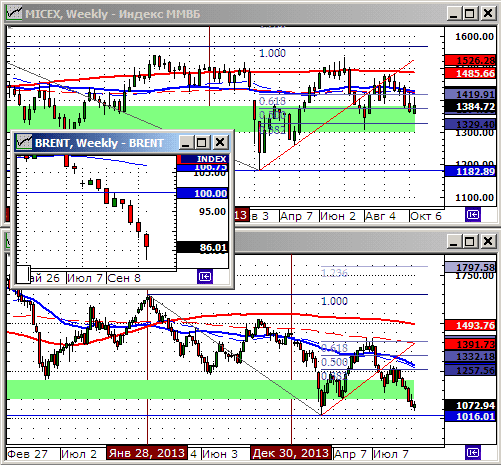Maximize the BRENT Weekly window

pyautogui.click(x=202, y=143)
